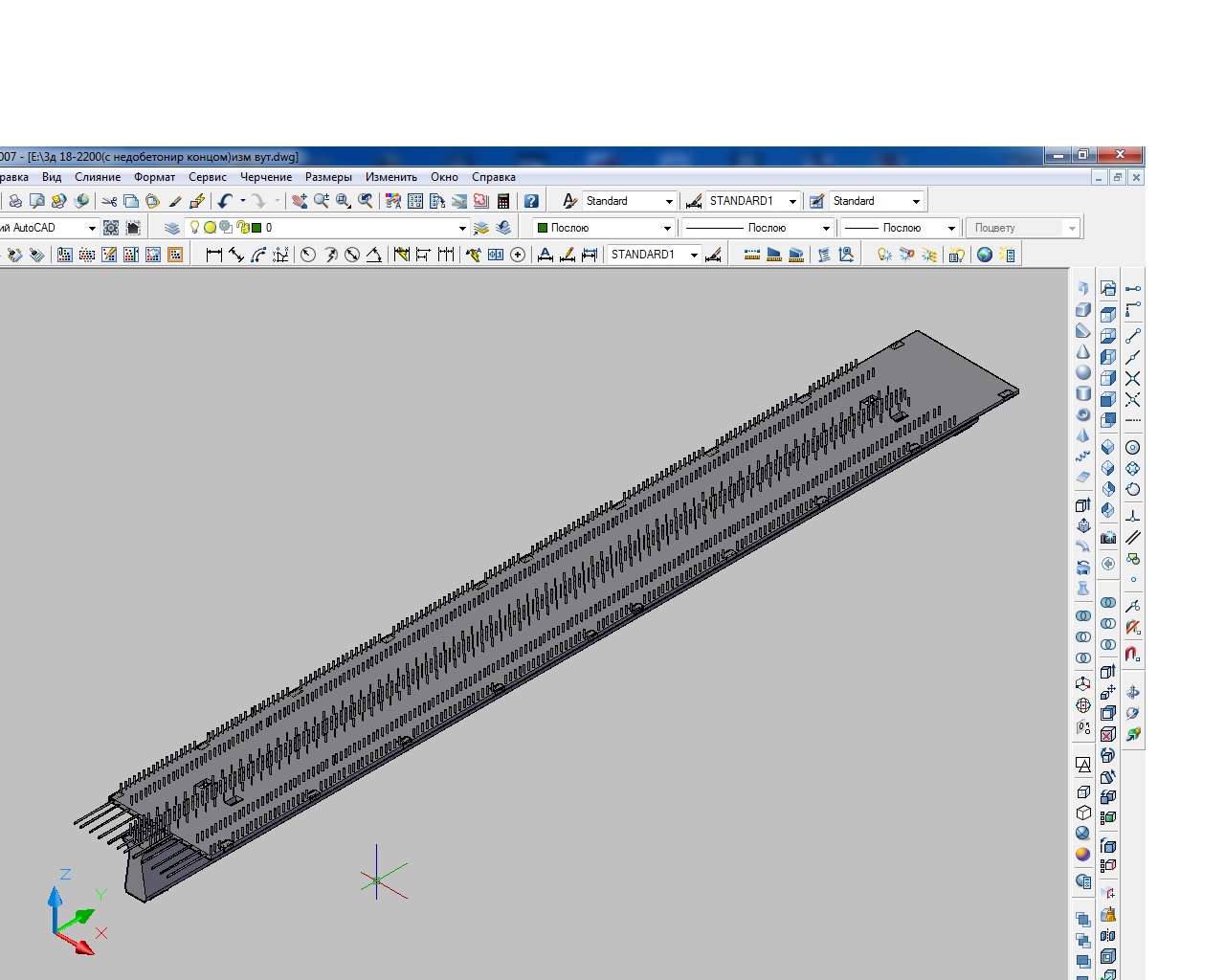Open the Послою color control dropdown
Viewport: 1225px width, 980px height.
(x=667, y=228)
